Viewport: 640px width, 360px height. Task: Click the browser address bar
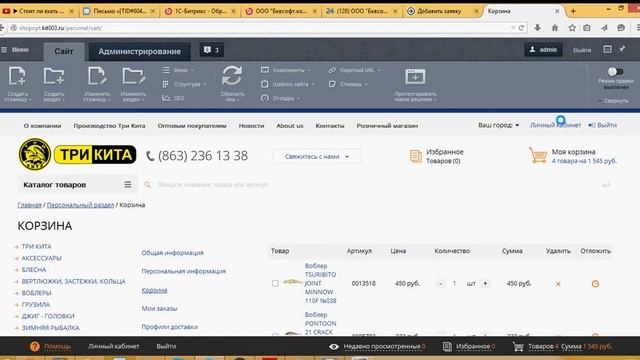(261, 28)
